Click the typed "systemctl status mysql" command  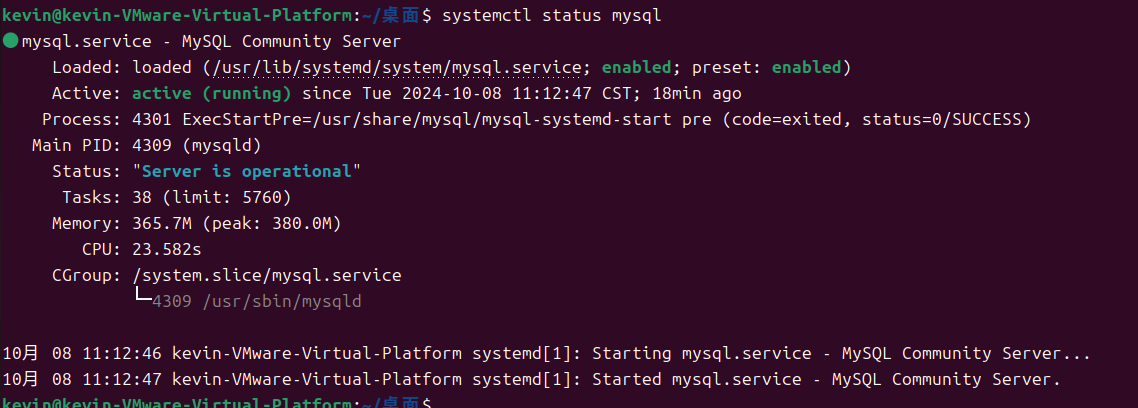551,15
